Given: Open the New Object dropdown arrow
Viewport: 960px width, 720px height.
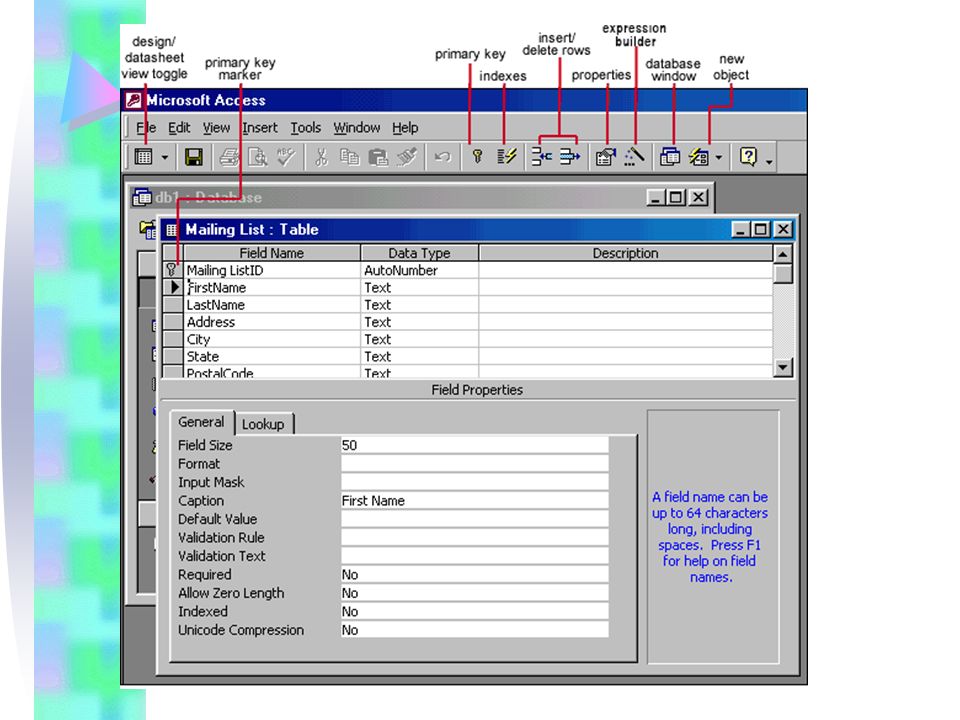Looking at the screenshot, I should [719, 157].
